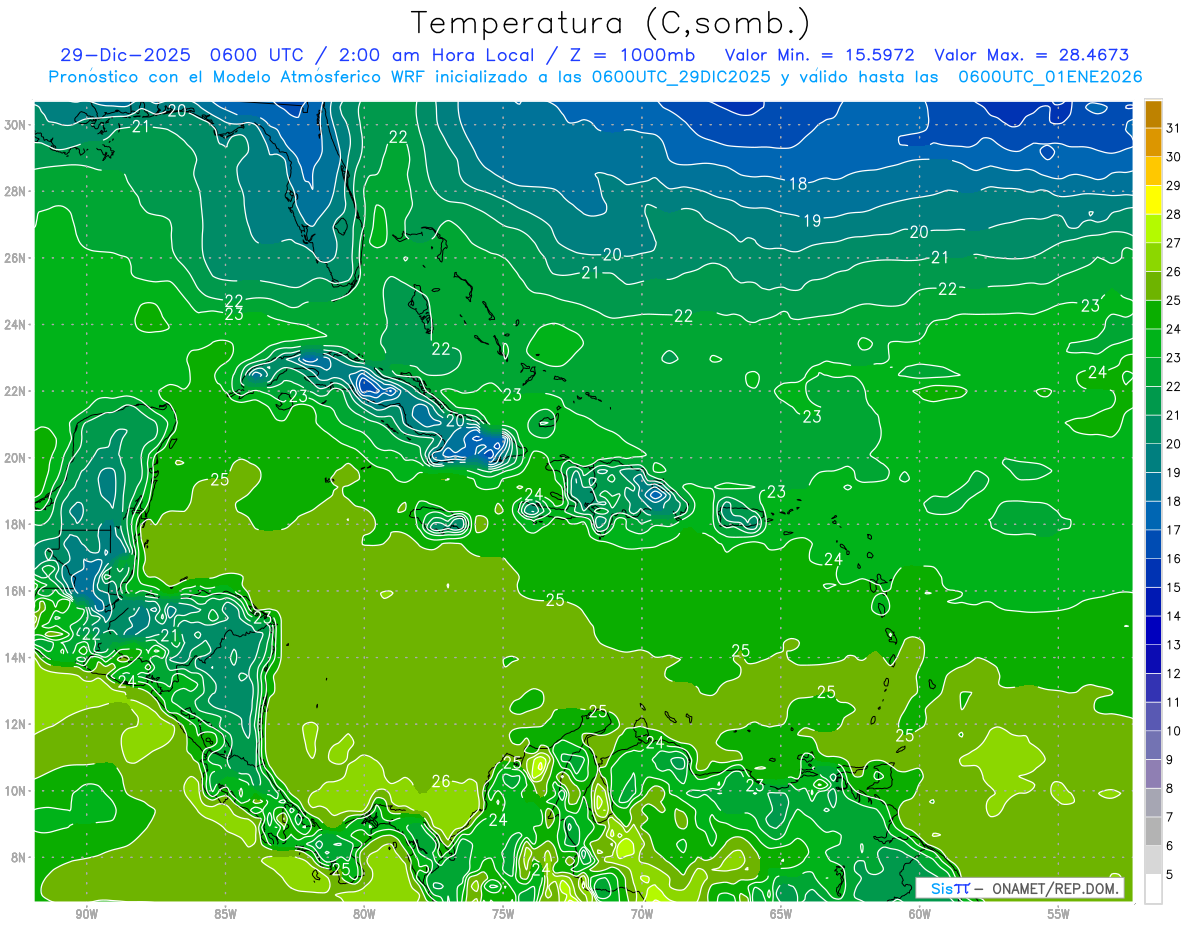Click the "31" colorbar scale label
This screenshot has width=1200, height=927.
pos(1174,128)
